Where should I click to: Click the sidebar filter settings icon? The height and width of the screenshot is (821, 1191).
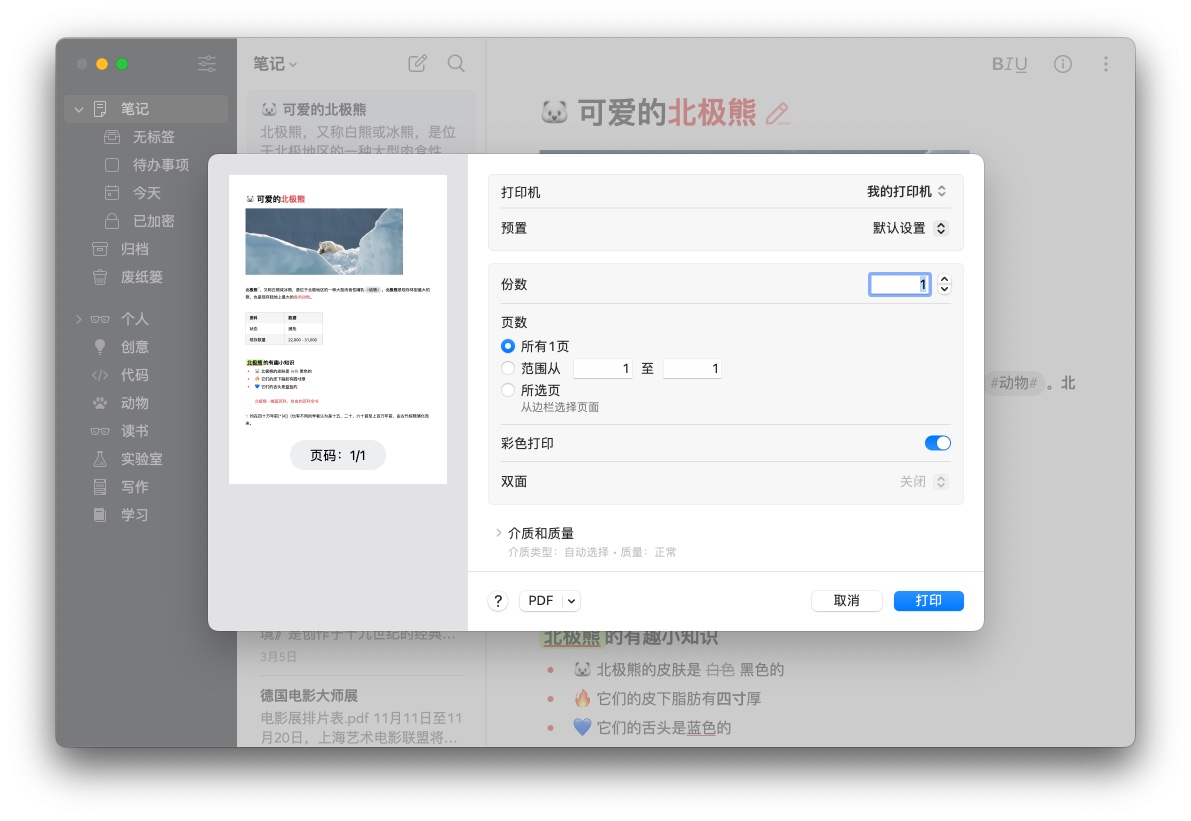coord(207,64)
